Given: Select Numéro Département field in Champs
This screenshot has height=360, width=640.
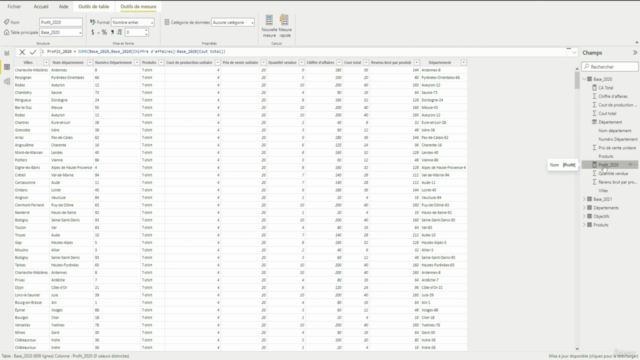Looking at the screenshot, I should click(618, 139).
